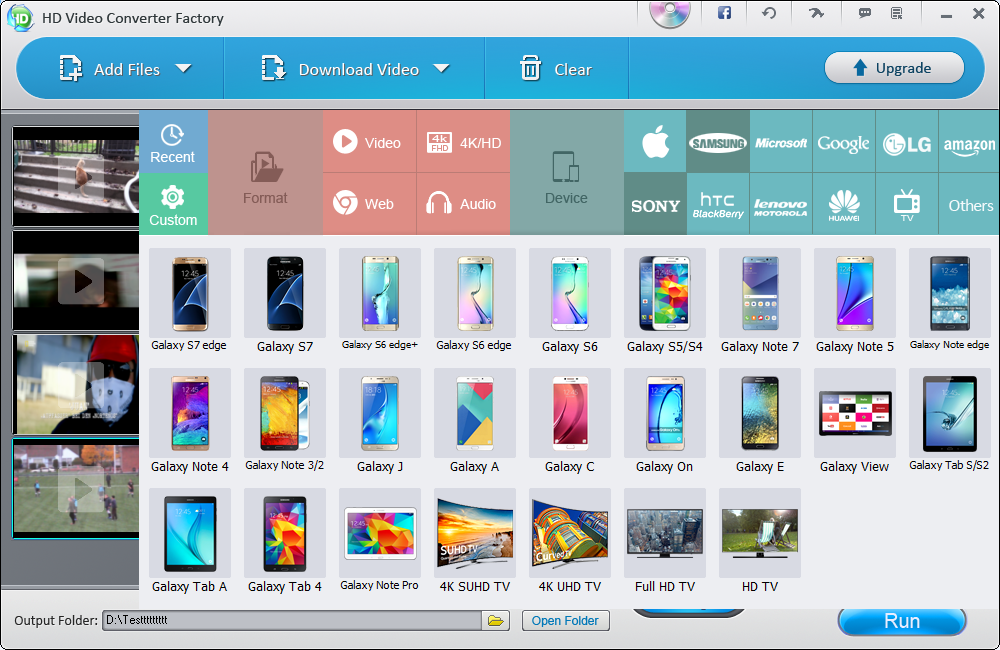Pick the Galaxy S6 profile
Screen dimensions: 1000x650
point(570,301)
